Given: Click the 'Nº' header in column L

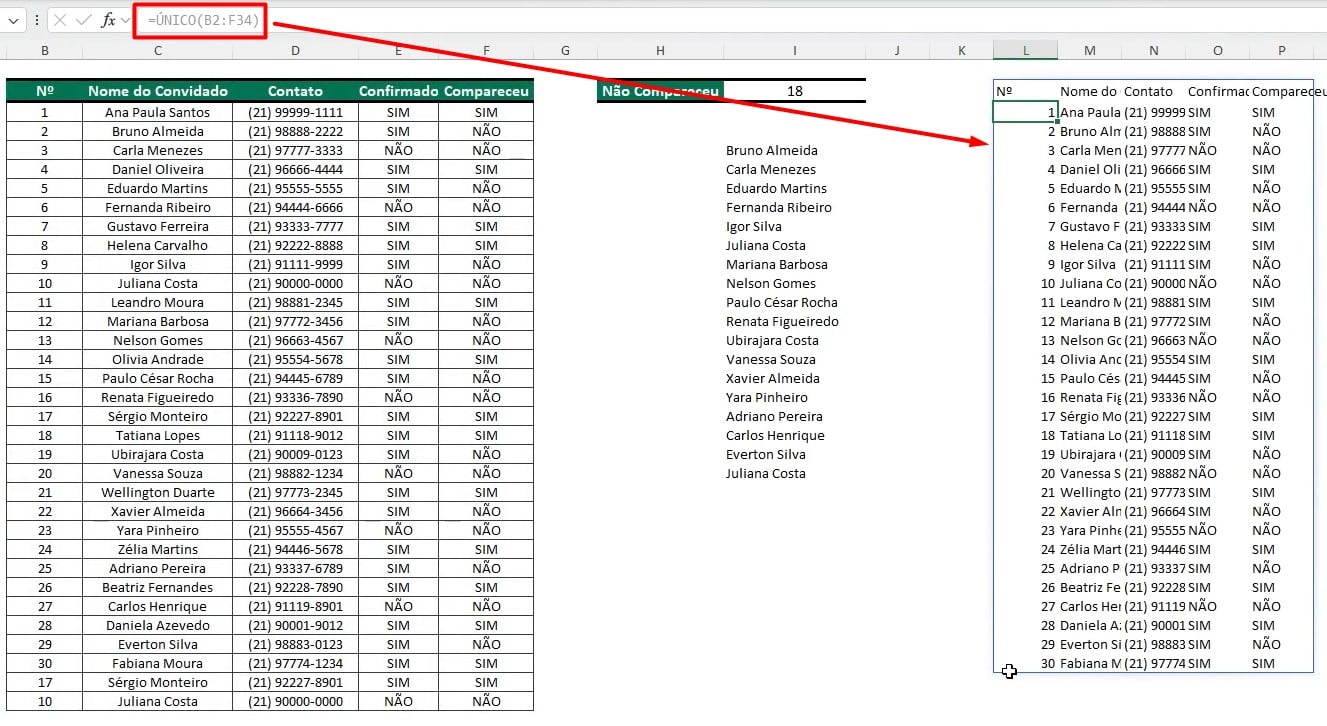Looking at the screenshot, I should (x=1025, y=91).
